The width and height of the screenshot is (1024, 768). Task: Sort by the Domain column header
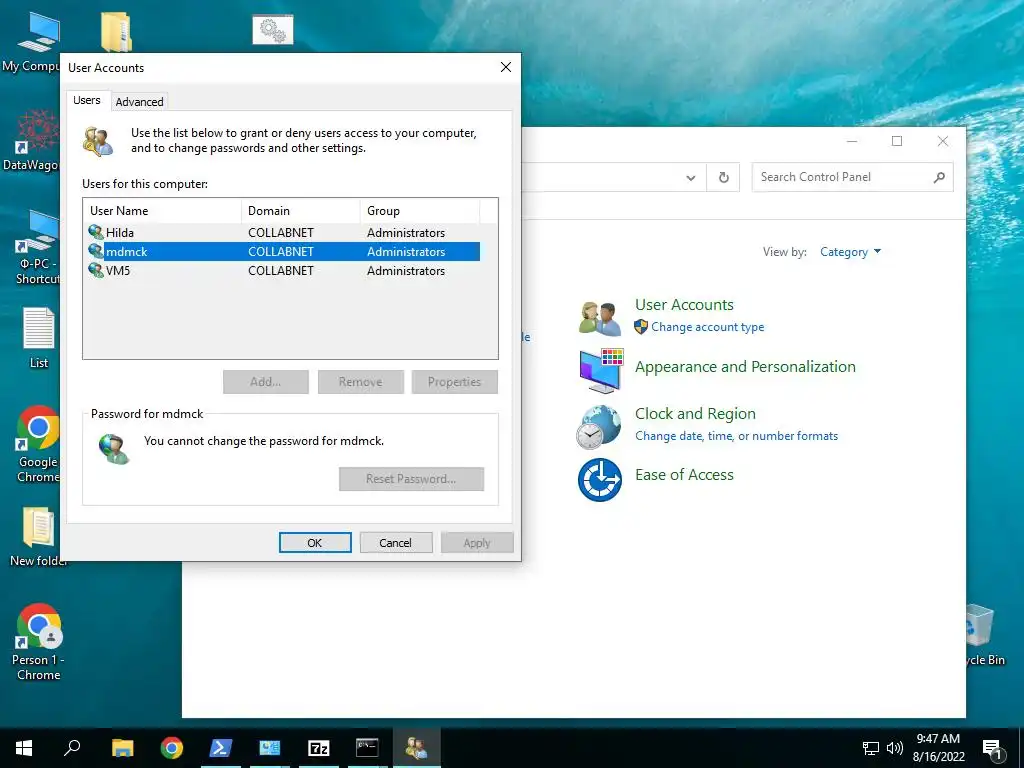300,211
